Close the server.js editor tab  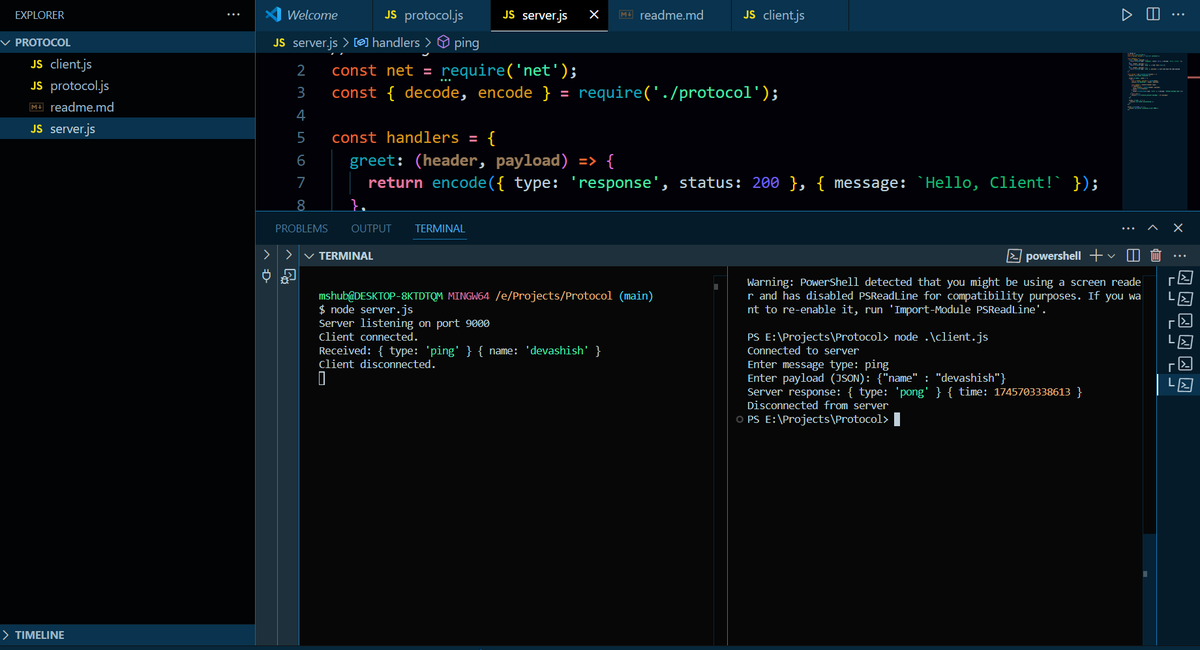tap(594, 15)
